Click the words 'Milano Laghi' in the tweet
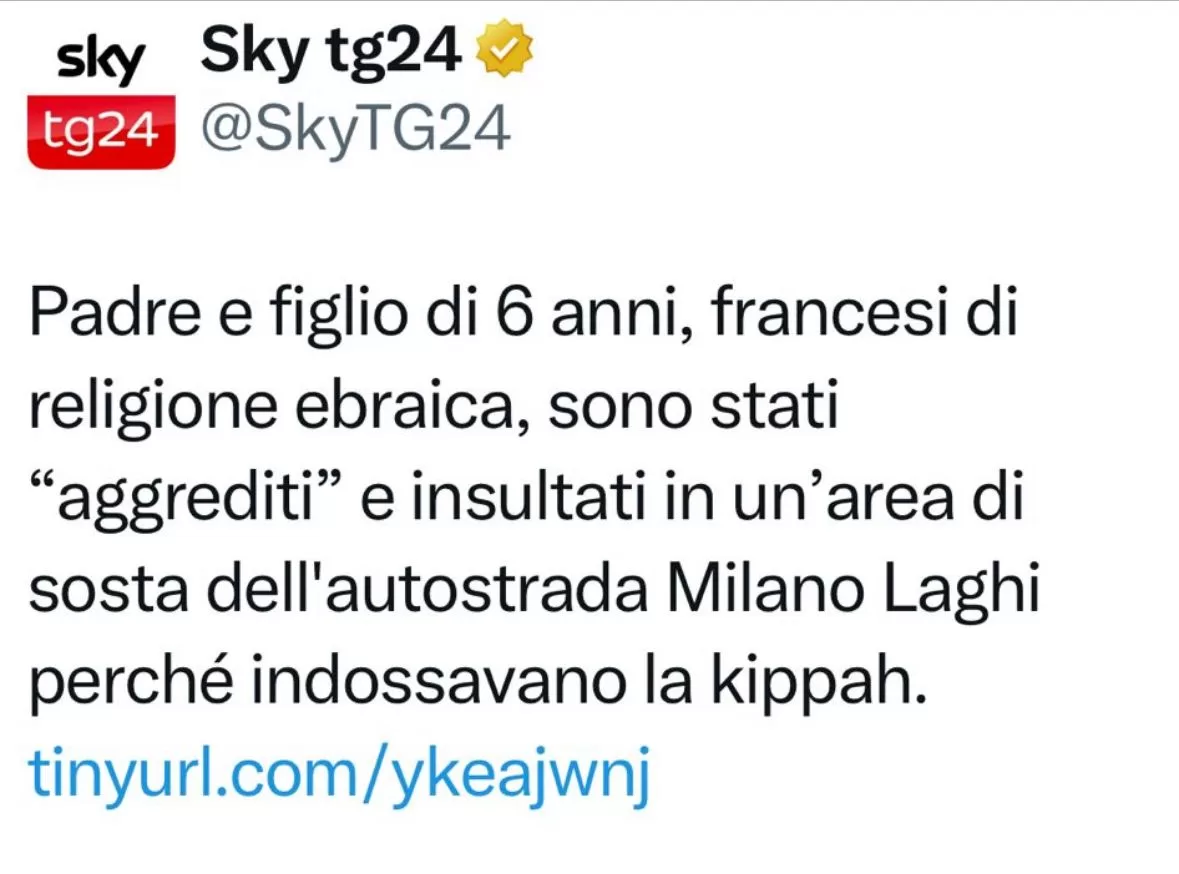This screenshot has height=874, width=1179. (853, 589)
